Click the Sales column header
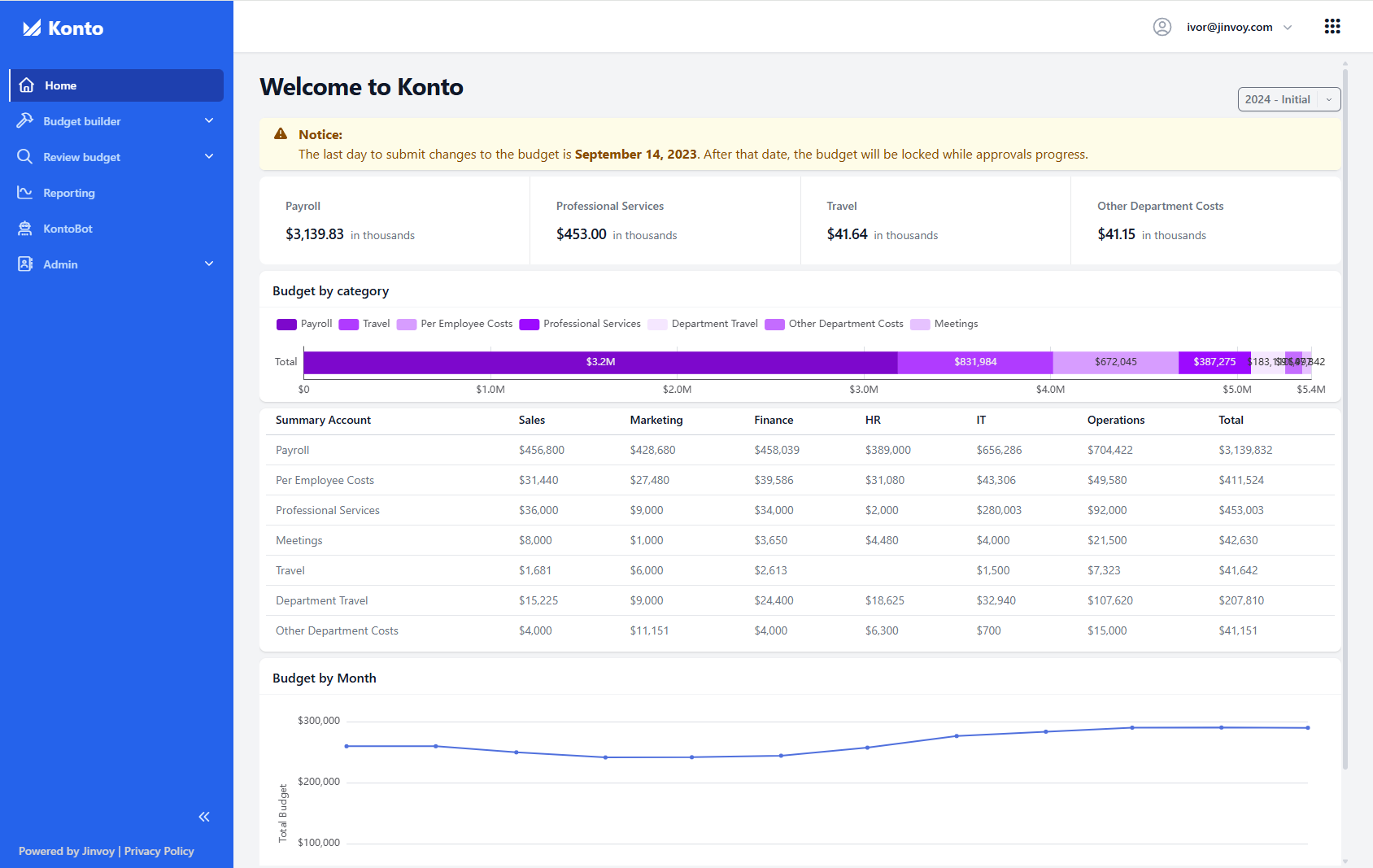 pos(532,420)
